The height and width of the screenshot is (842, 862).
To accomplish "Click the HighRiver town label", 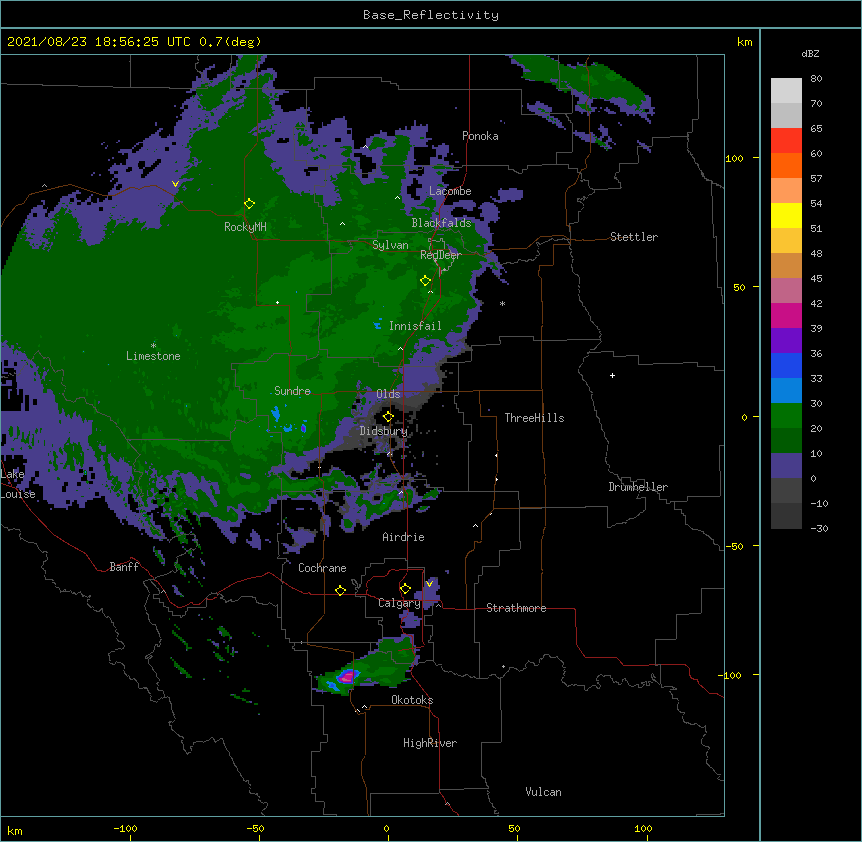I will pyautogui.click(x=430, y=743).
